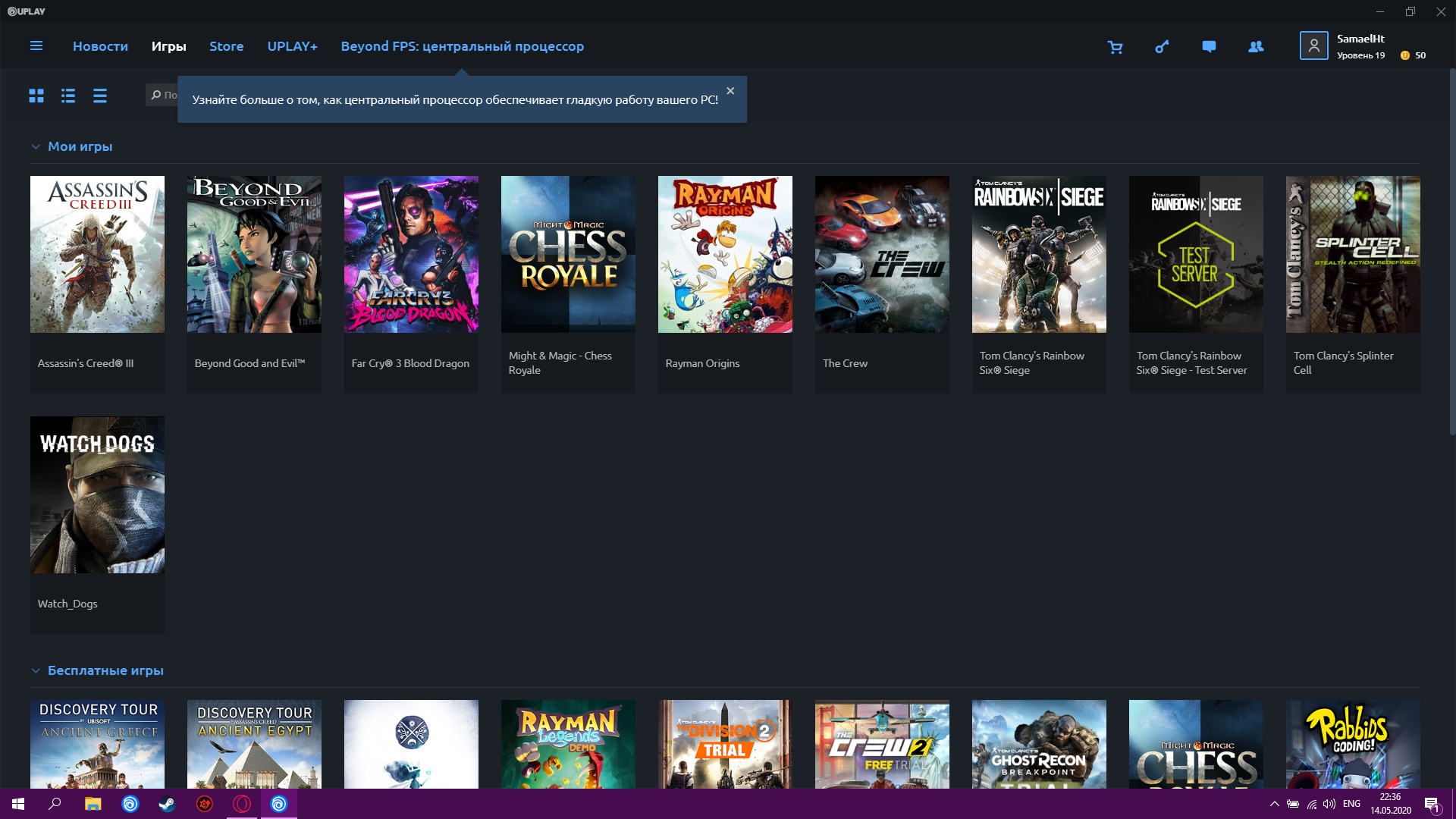Open the Wi-Fi network tray icon
1456x819 pixels.
pyautogui.click(x=1311, y=804)
